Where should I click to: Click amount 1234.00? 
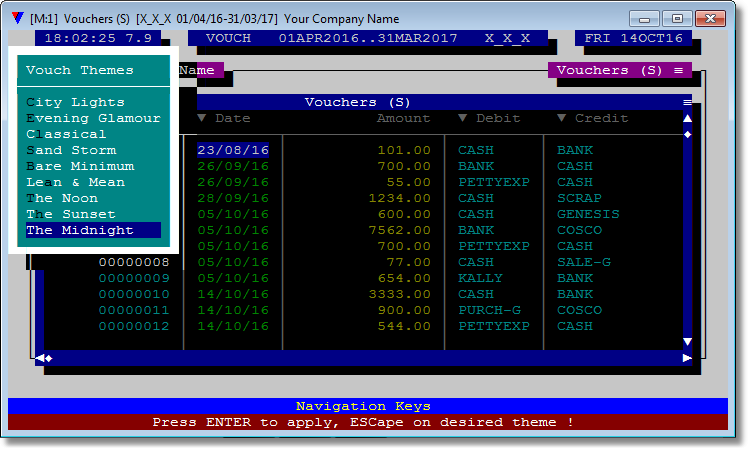coord(400,198)
